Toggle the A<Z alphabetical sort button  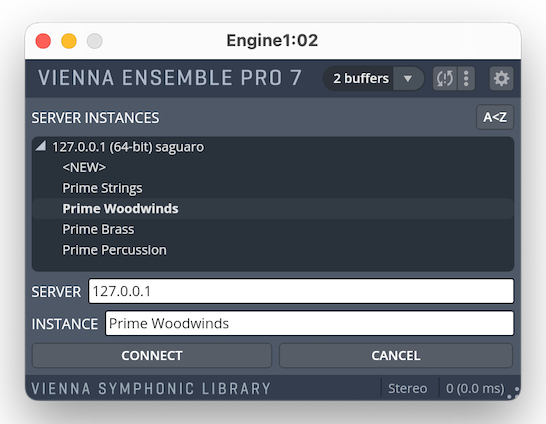494,117
